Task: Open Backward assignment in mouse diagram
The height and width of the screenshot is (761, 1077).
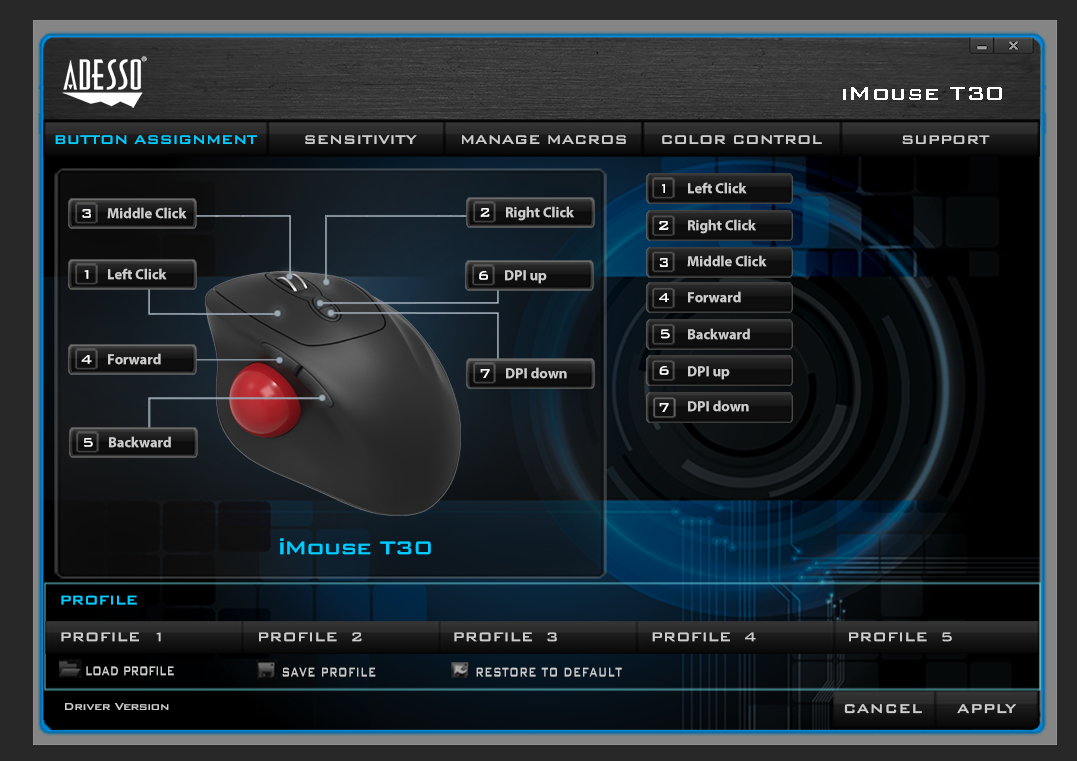Action: pos(133,442)
